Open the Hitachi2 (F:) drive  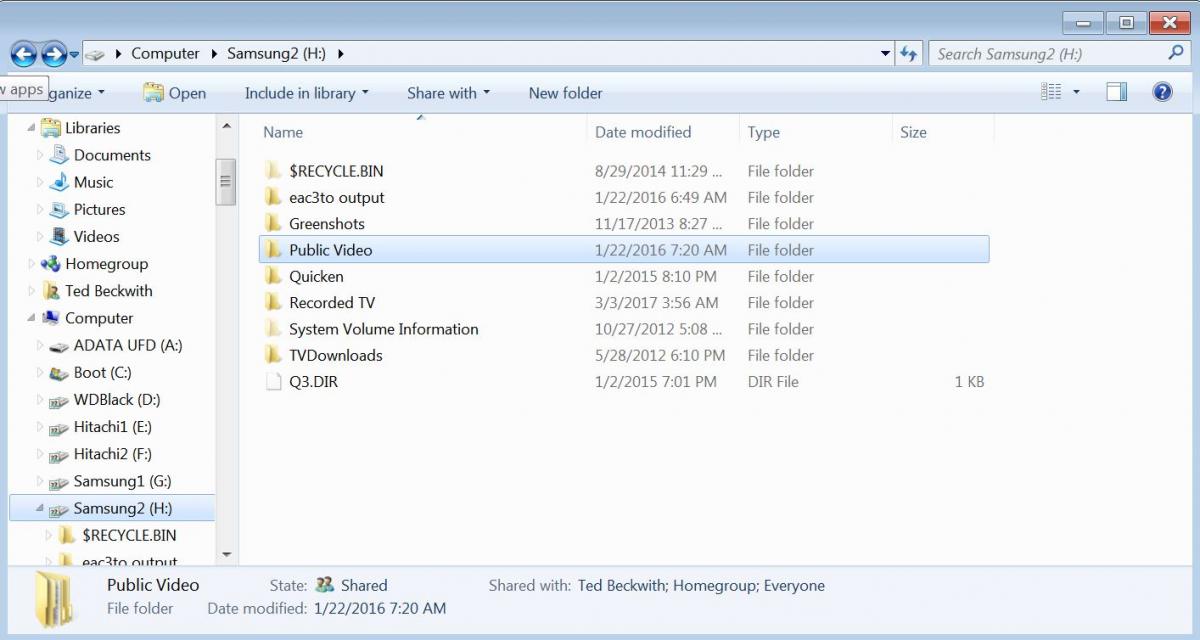click(x=114, y=454)
